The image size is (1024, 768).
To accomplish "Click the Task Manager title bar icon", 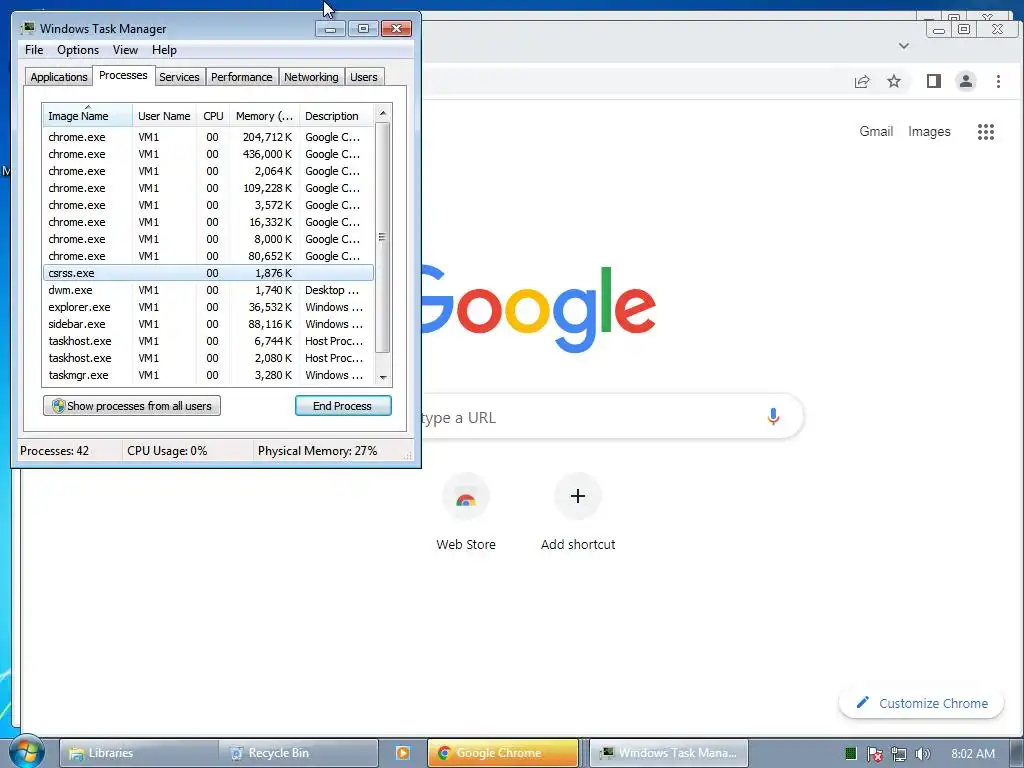I will coord(27,29).
